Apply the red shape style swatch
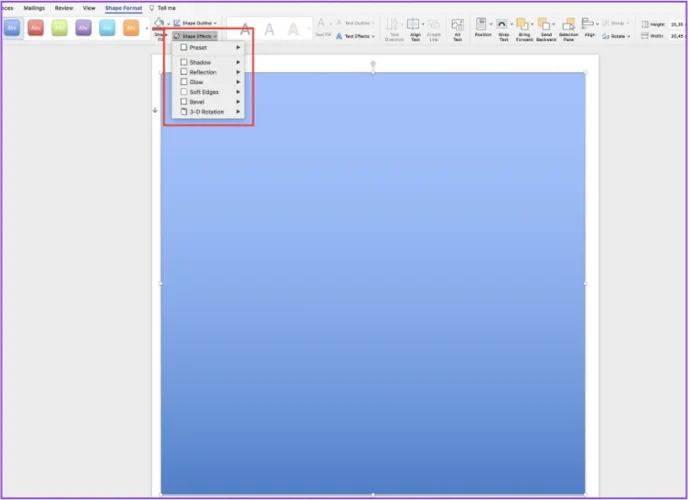690x500 pixels. coord(36,28)
